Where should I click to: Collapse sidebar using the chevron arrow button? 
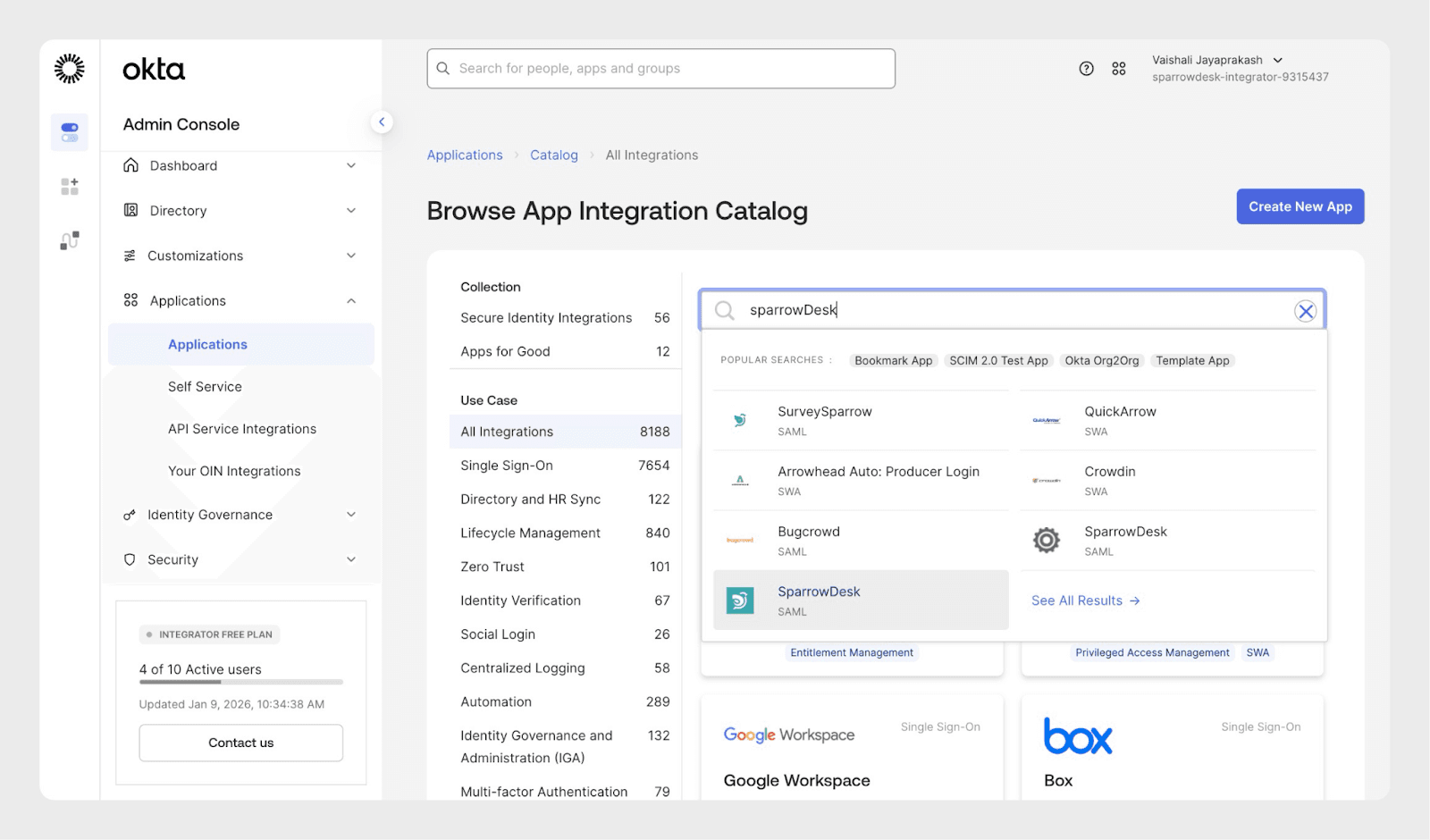[x=382, y=122]
